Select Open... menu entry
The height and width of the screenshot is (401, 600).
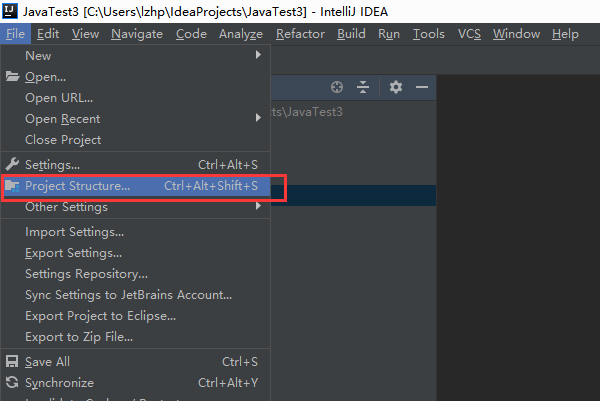[x=135, y=77]
